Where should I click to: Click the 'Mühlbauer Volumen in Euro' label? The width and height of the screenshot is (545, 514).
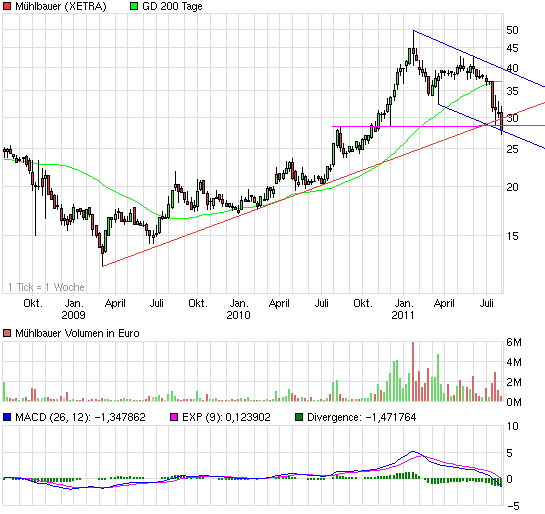pyautogui.click(x=77, y=333)
